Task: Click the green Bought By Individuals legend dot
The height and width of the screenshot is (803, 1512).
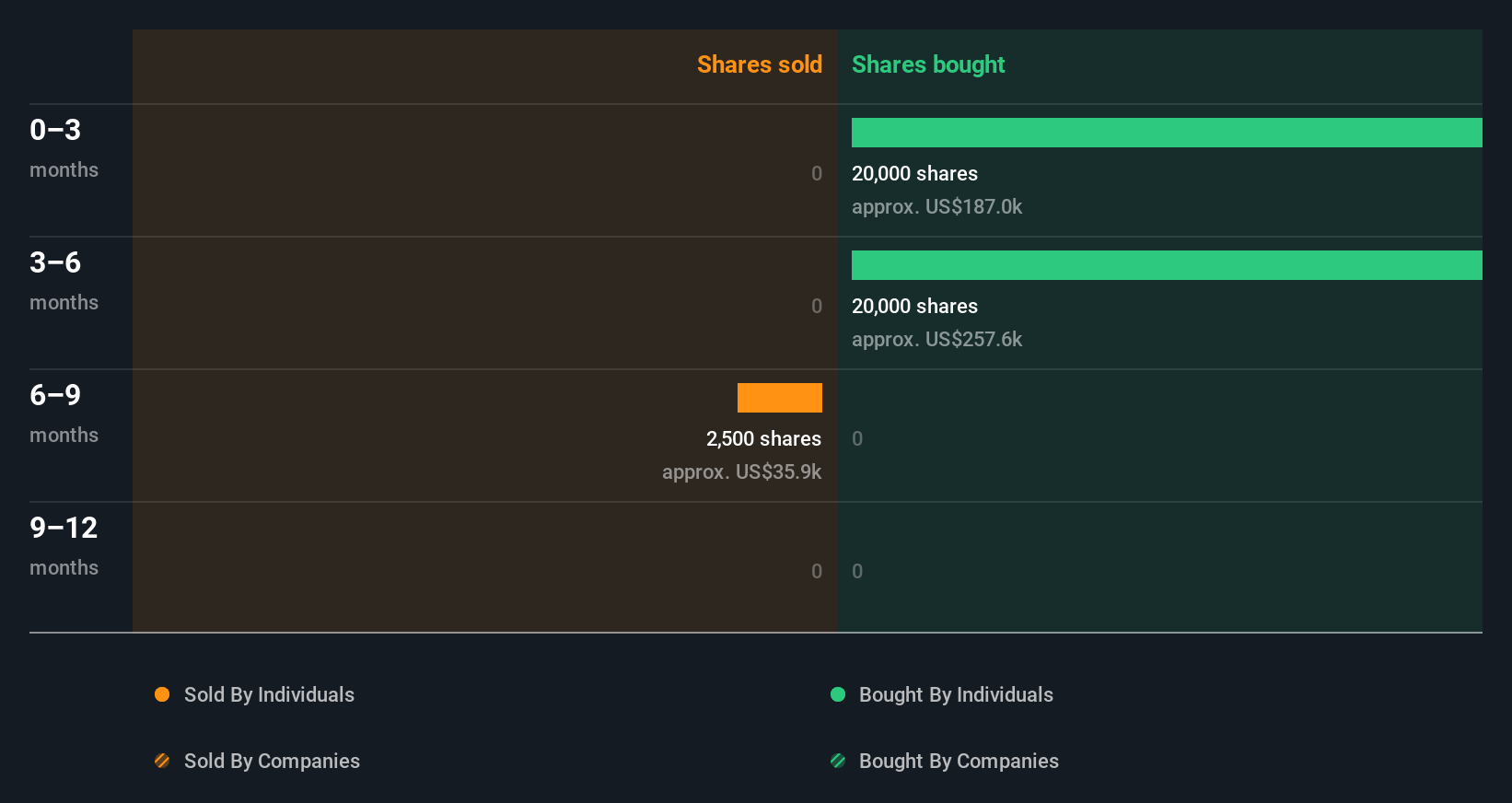Action: 838,694
